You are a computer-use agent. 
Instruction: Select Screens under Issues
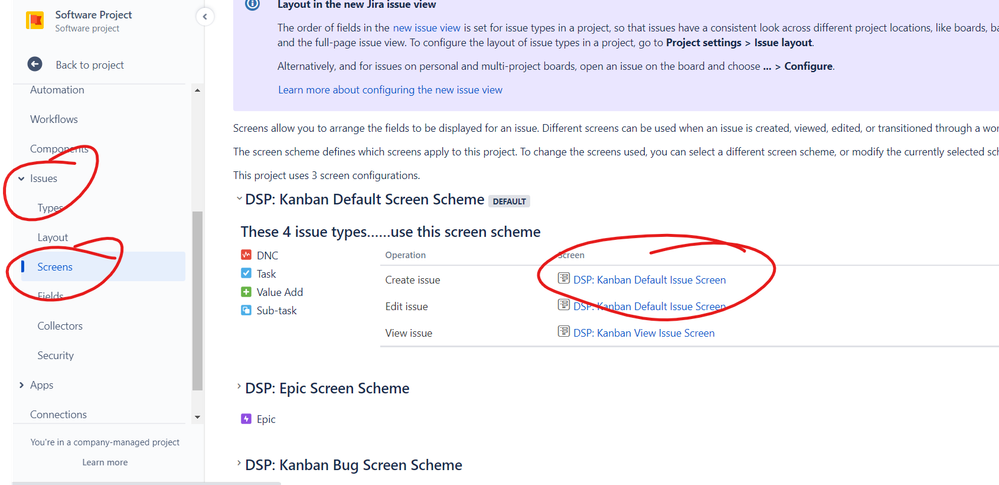click(103, 266)
